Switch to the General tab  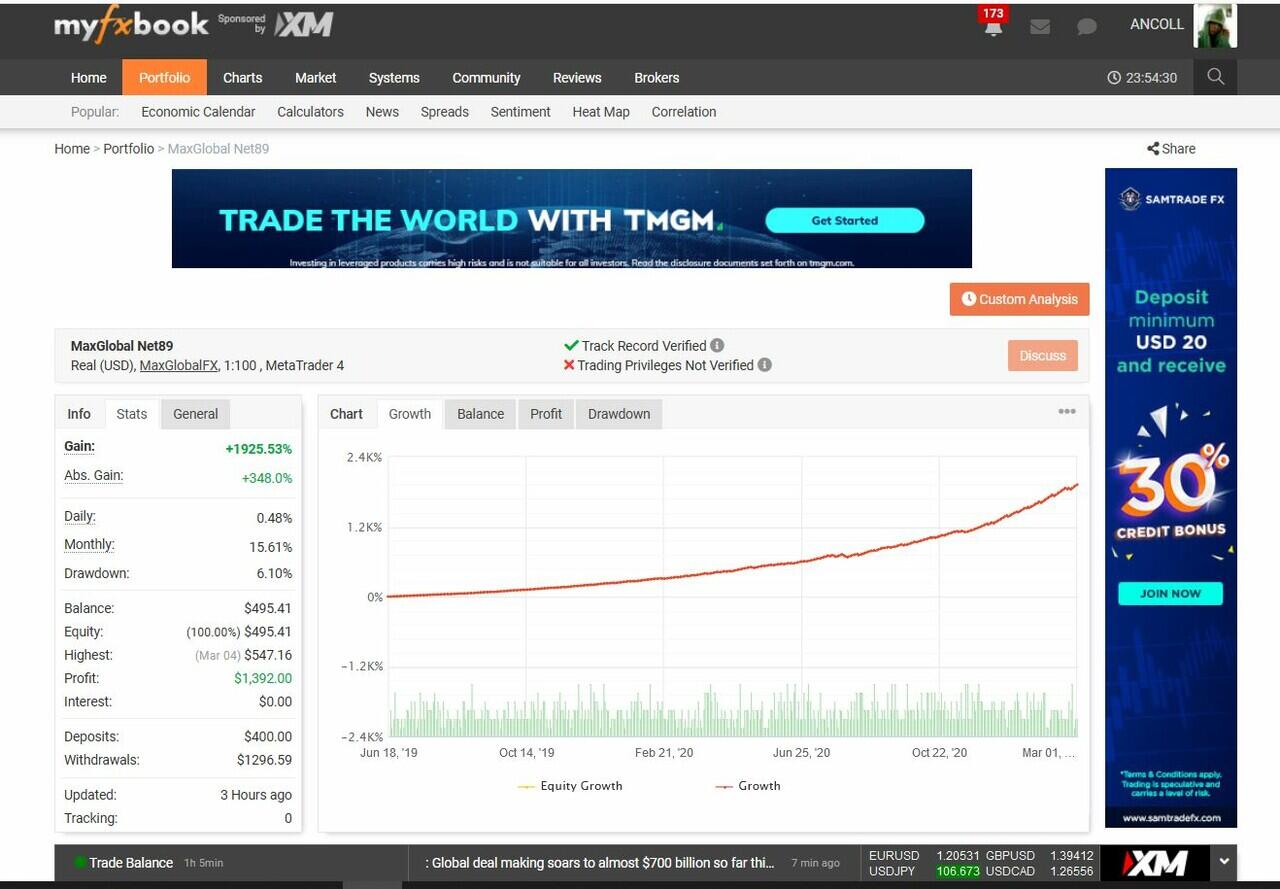[x=195, y=414]
